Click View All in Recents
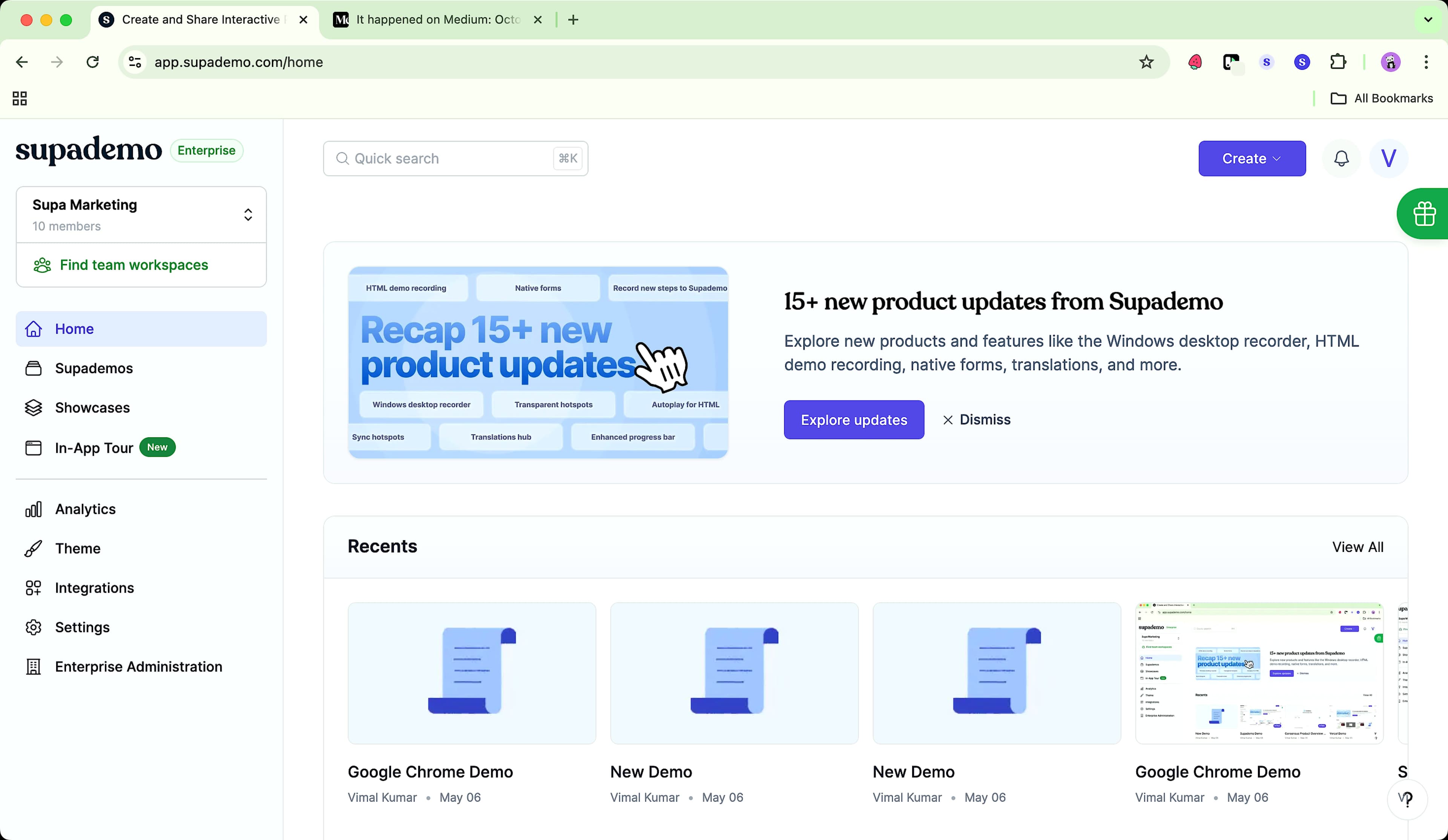Viewport: 1448px width, 840px height. [1357, 547]
